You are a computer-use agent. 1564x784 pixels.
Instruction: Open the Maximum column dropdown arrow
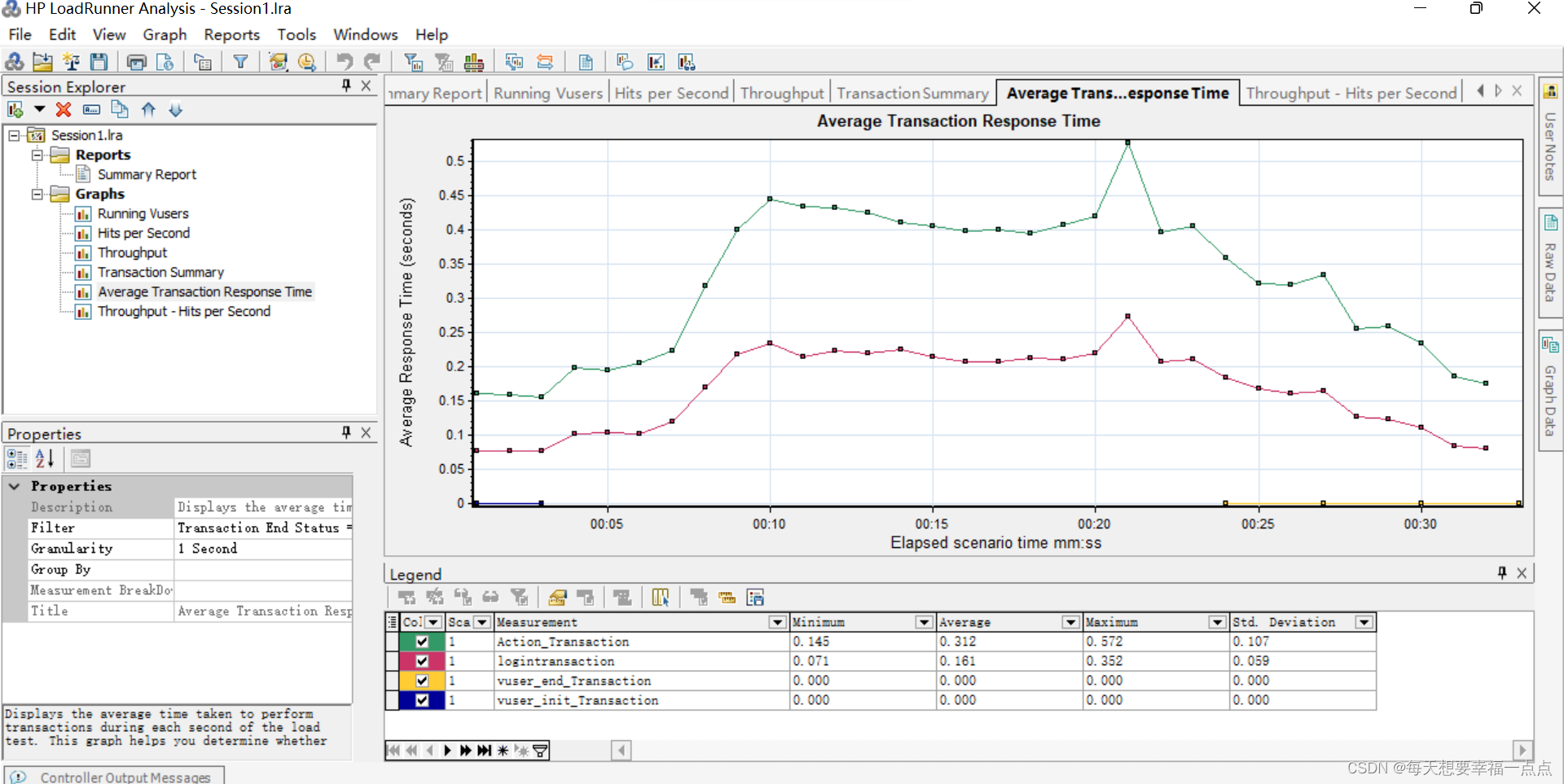coord(1217,622)
